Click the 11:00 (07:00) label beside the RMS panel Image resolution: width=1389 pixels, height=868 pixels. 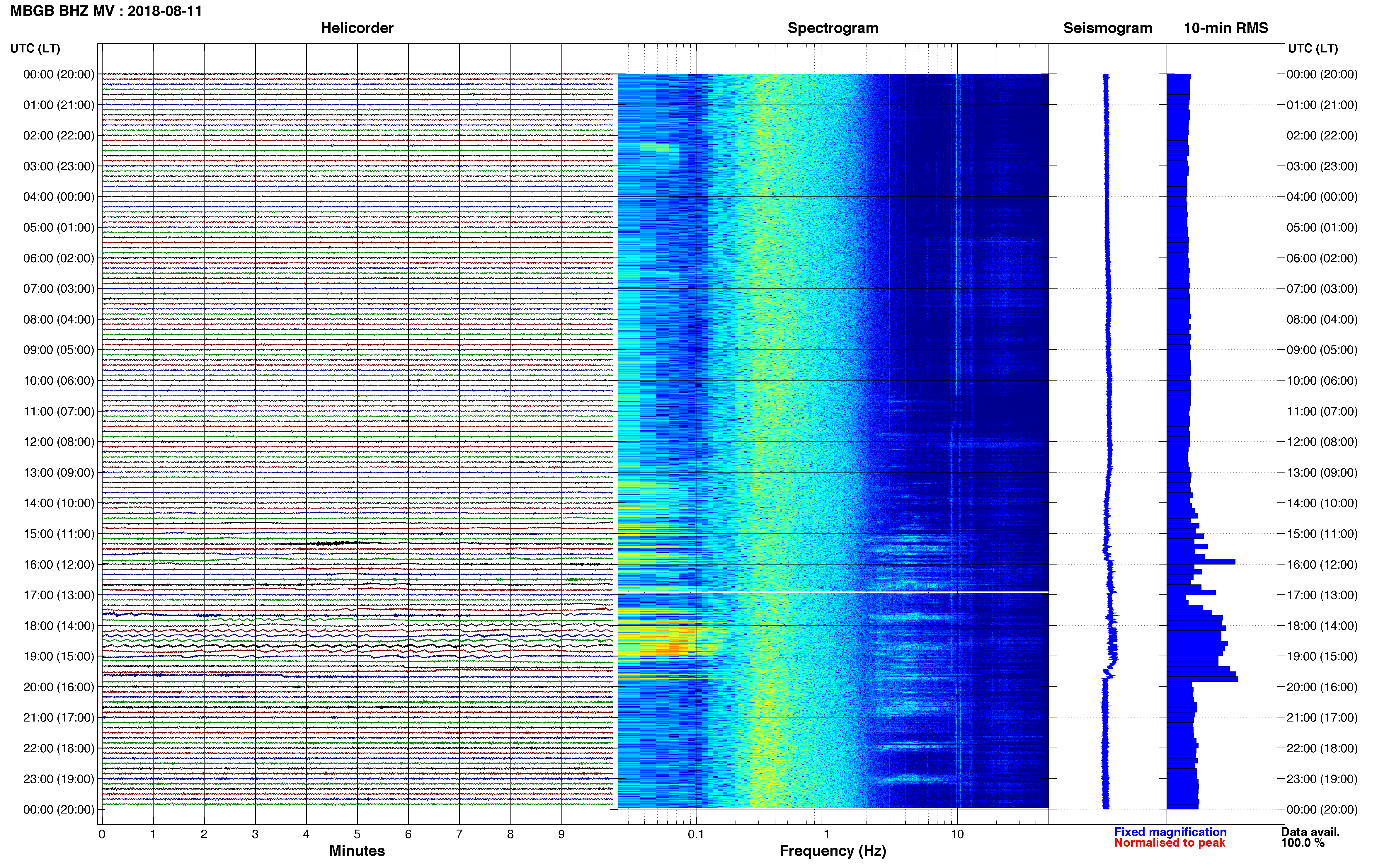1322,412
